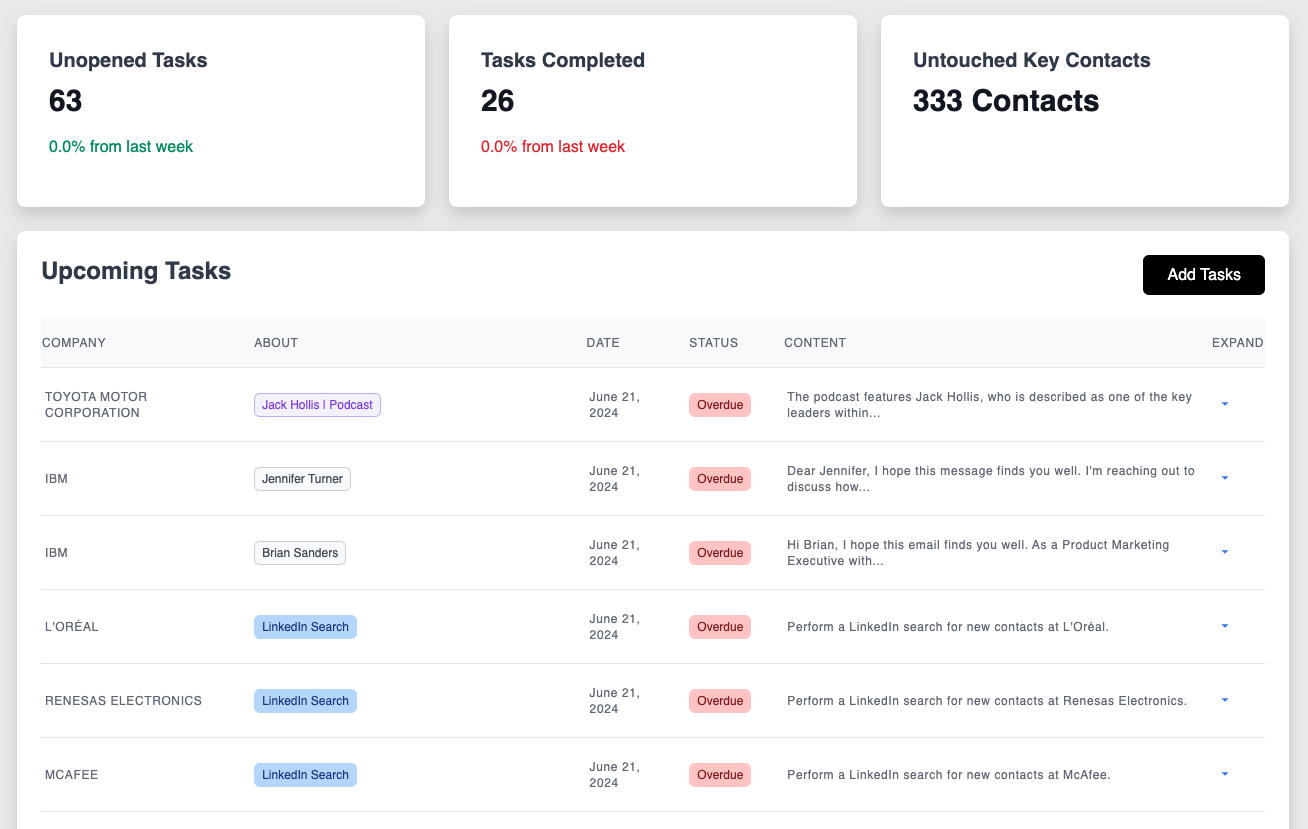Open the Jack Hollis | Podcast tag
The height and width of the screenshot is (829, 1308).
(x=317, y=405)
